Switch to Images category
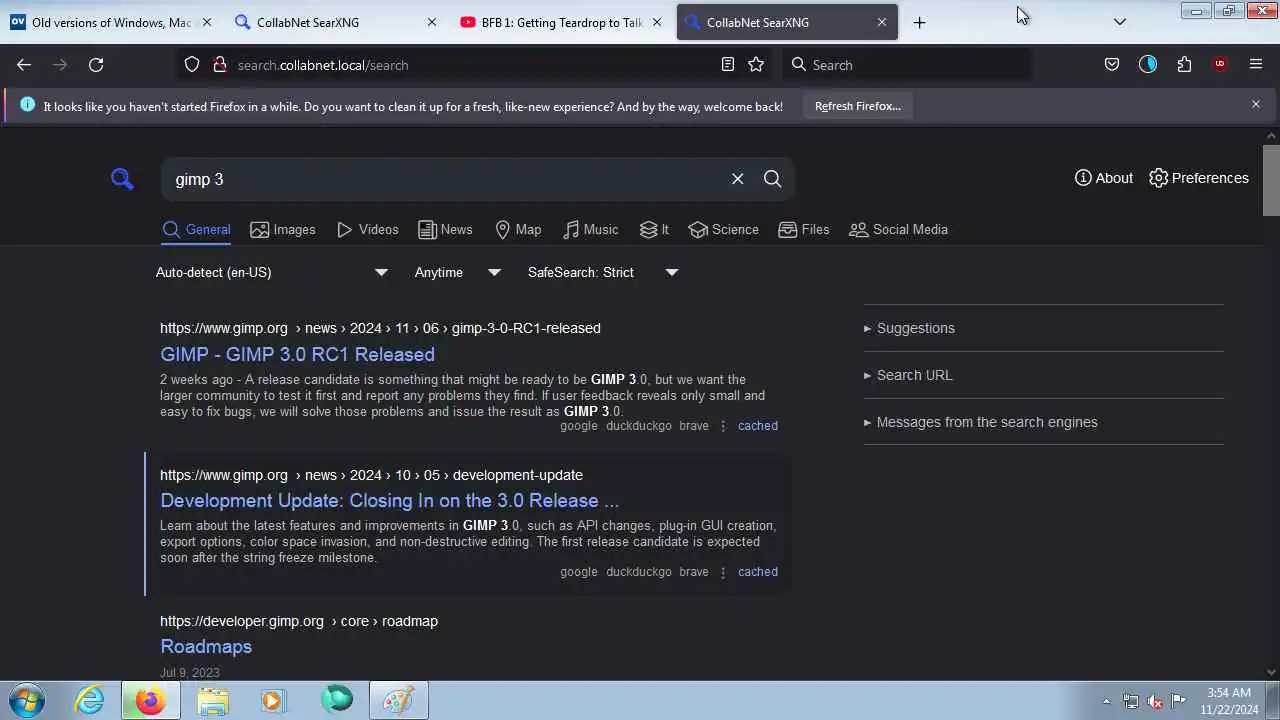The width and height of the screenshot is (1280, 720). pyautogui.click(x=283, y=230)
